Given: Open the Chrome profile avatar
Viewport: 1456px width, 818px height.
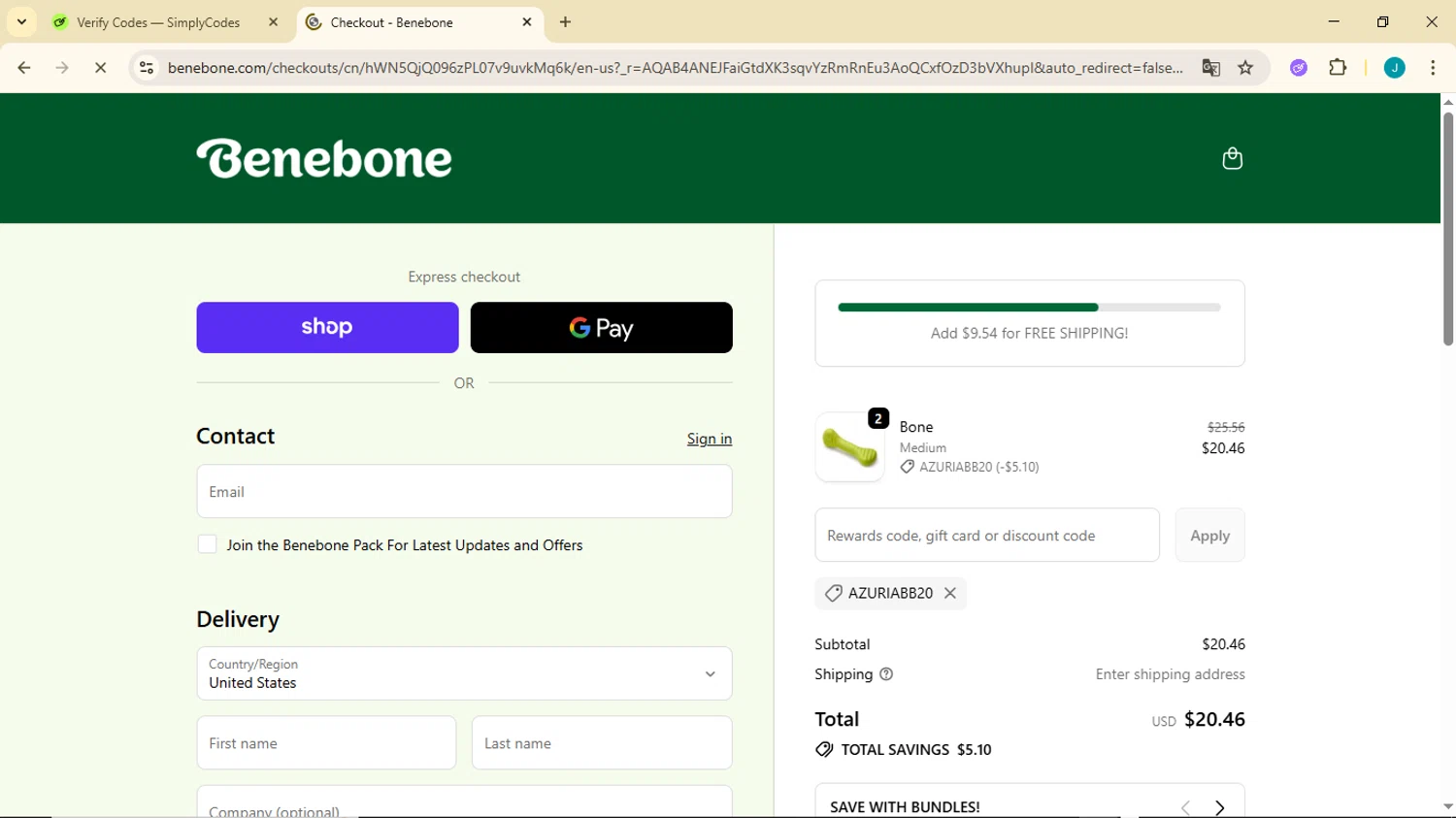Looking at the screenshot, I should point(1395,68).
